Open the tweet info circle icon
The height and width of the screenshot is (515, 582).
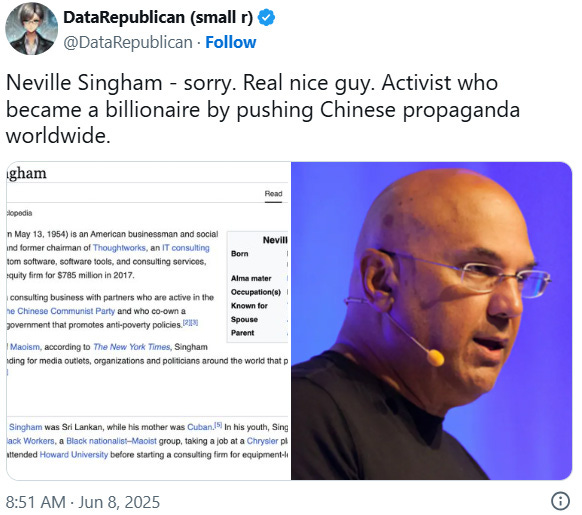pyautogui.click(x=560, y=501)
